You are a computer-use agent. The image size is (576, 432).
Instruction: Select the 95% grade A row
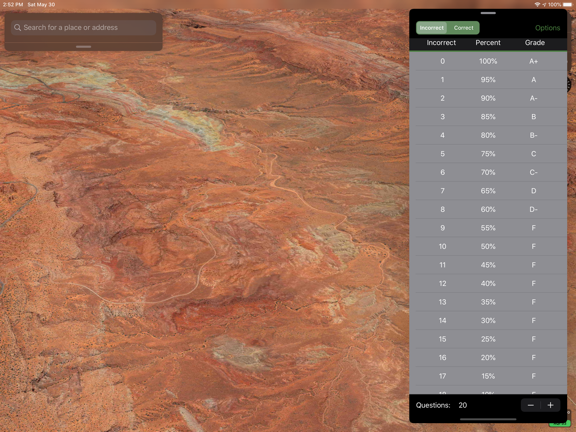coord(488,80)
